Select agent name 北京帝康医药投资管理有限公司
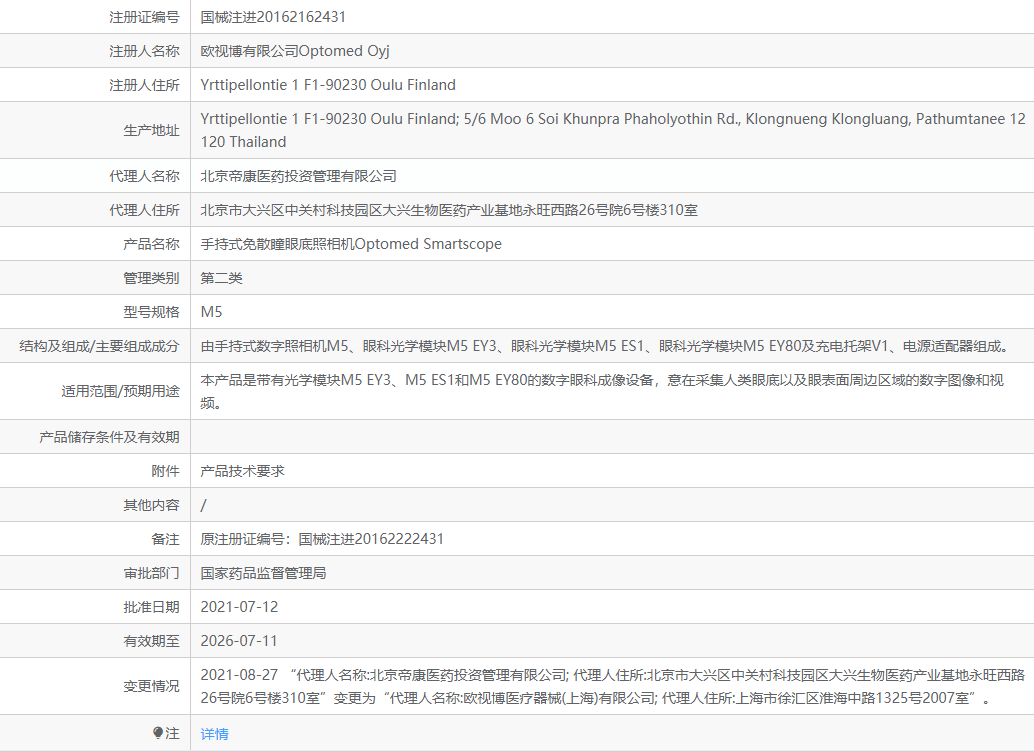 tap(299, 176)
